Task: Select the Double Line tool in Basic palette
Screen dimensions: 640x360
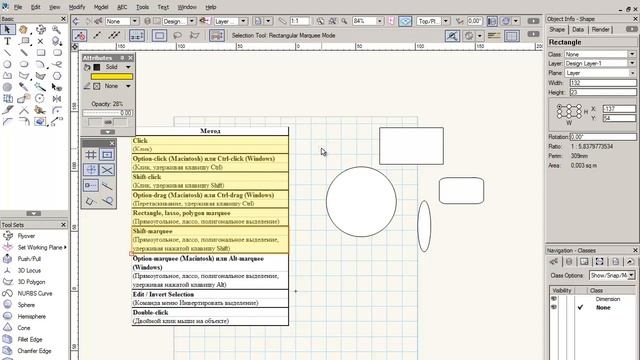Action: (x=24, y=53)
